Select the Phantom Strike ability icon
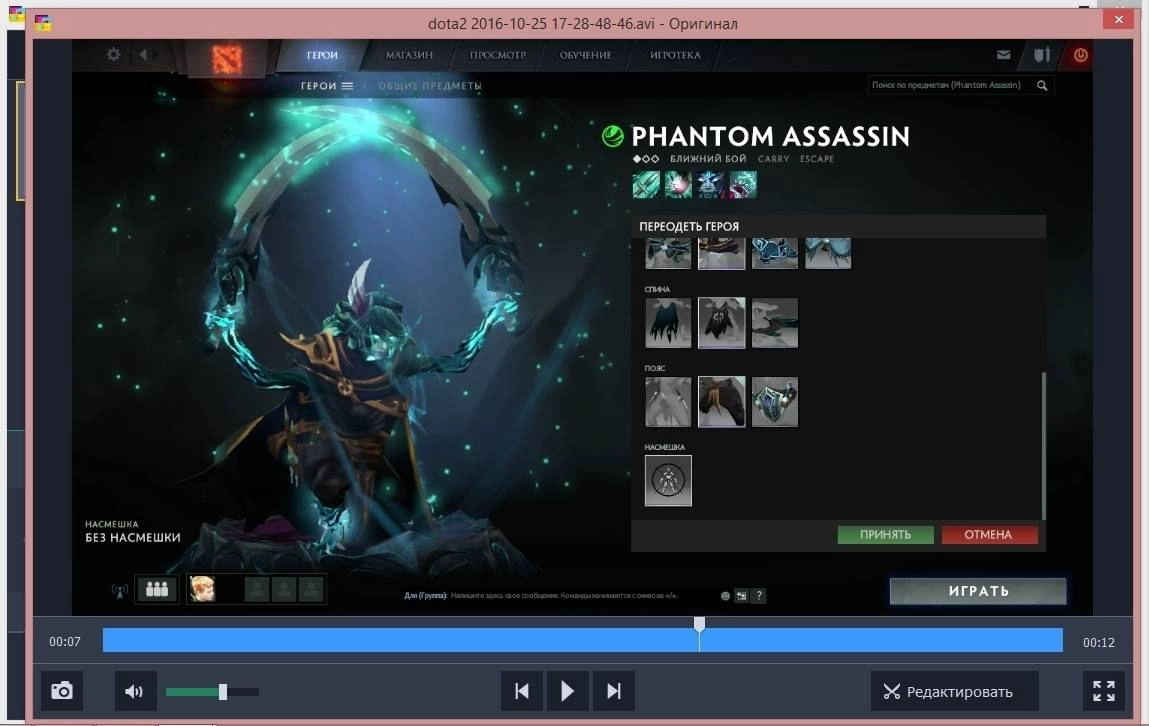 pyautogui.click(x=678, y=185)
